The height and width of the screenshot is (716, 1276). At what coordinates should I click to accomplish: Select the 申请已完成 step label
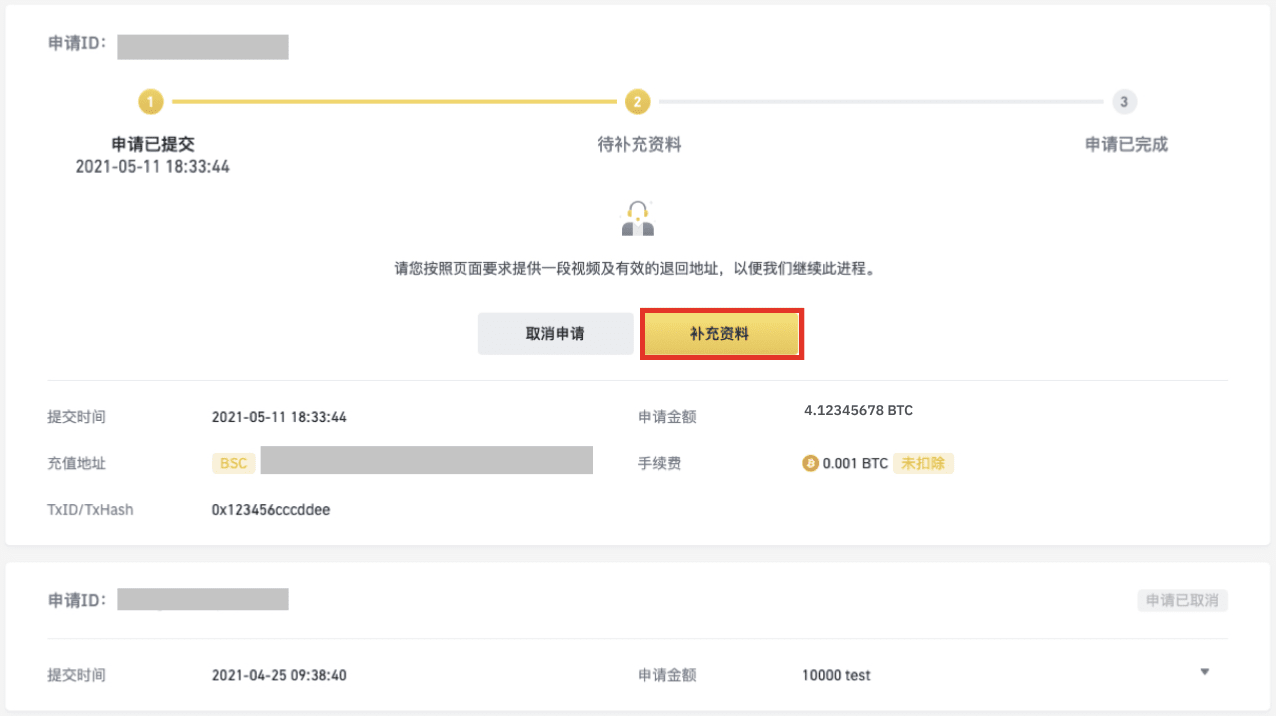(x=1126, y=144)
